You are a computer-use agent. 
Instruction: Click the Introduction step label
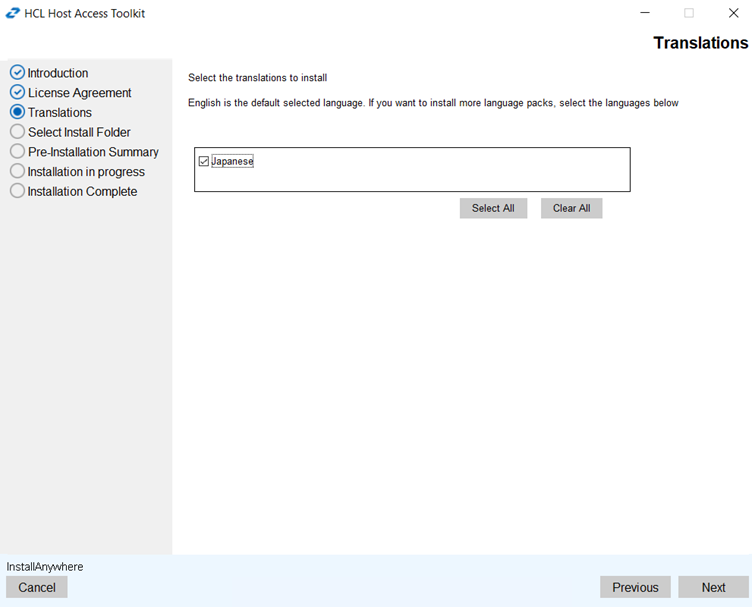click(x=58, y=73)
